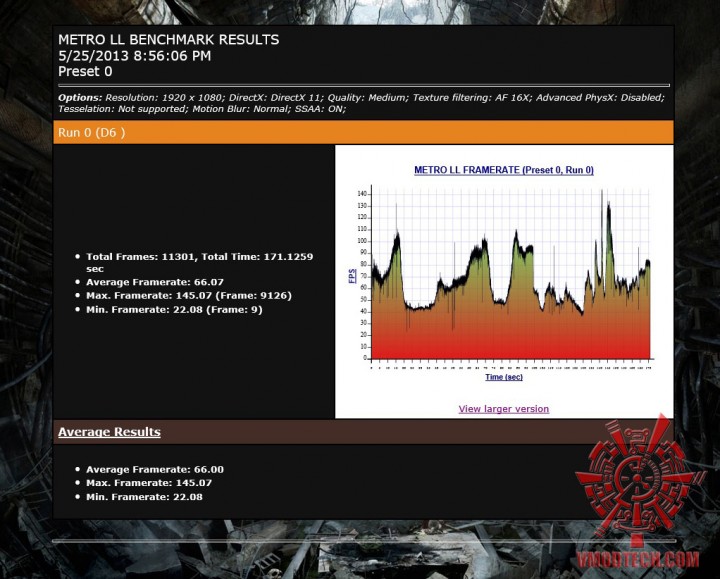The image size is (720, 579).
Task: Select Max. Framerate: 145.07 (Frame: 9126)
Action: click(189, 295)
